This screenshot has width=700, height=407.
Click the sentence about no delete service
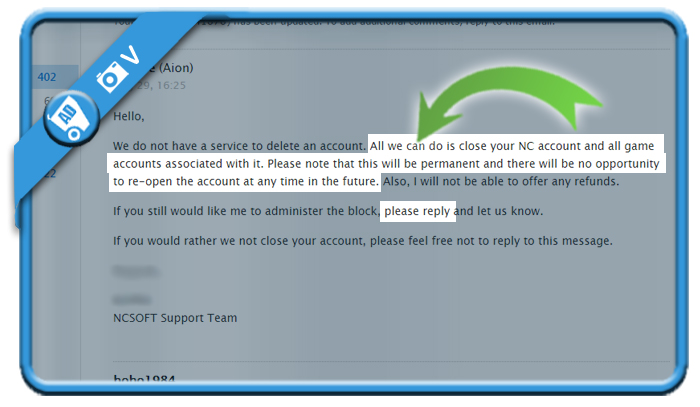tap(239, 146)
